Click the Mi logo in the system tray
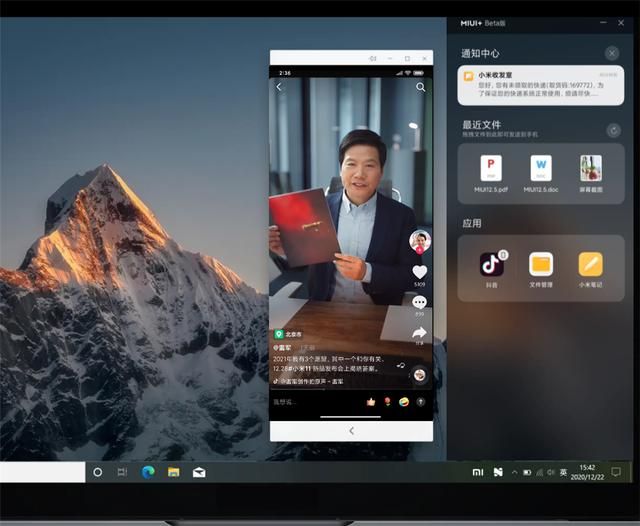 pyautogui.click(x=478, y=472)
